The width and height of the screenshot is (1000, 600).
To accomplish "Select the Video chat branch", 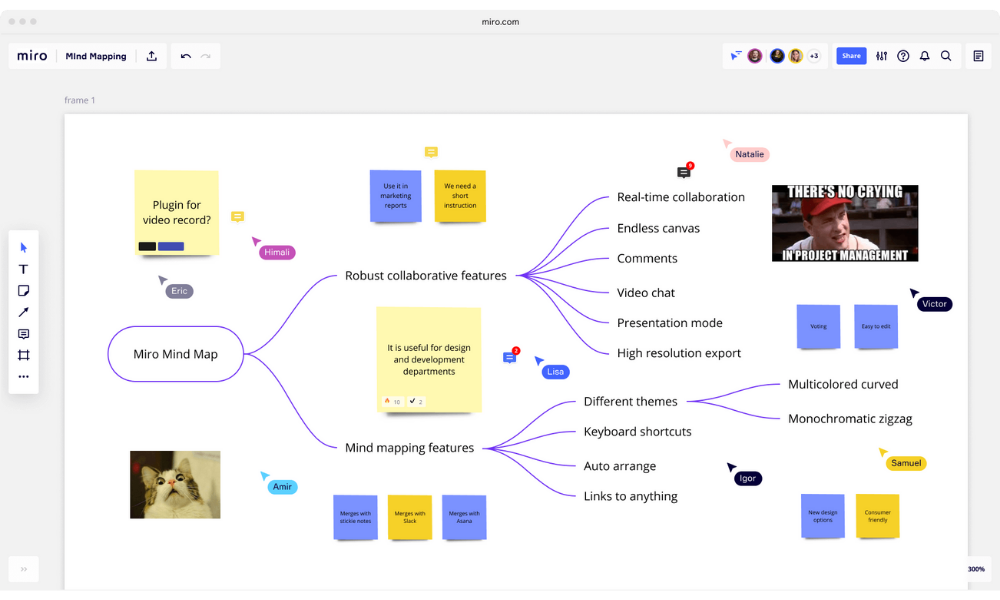I will click(645, 293).
